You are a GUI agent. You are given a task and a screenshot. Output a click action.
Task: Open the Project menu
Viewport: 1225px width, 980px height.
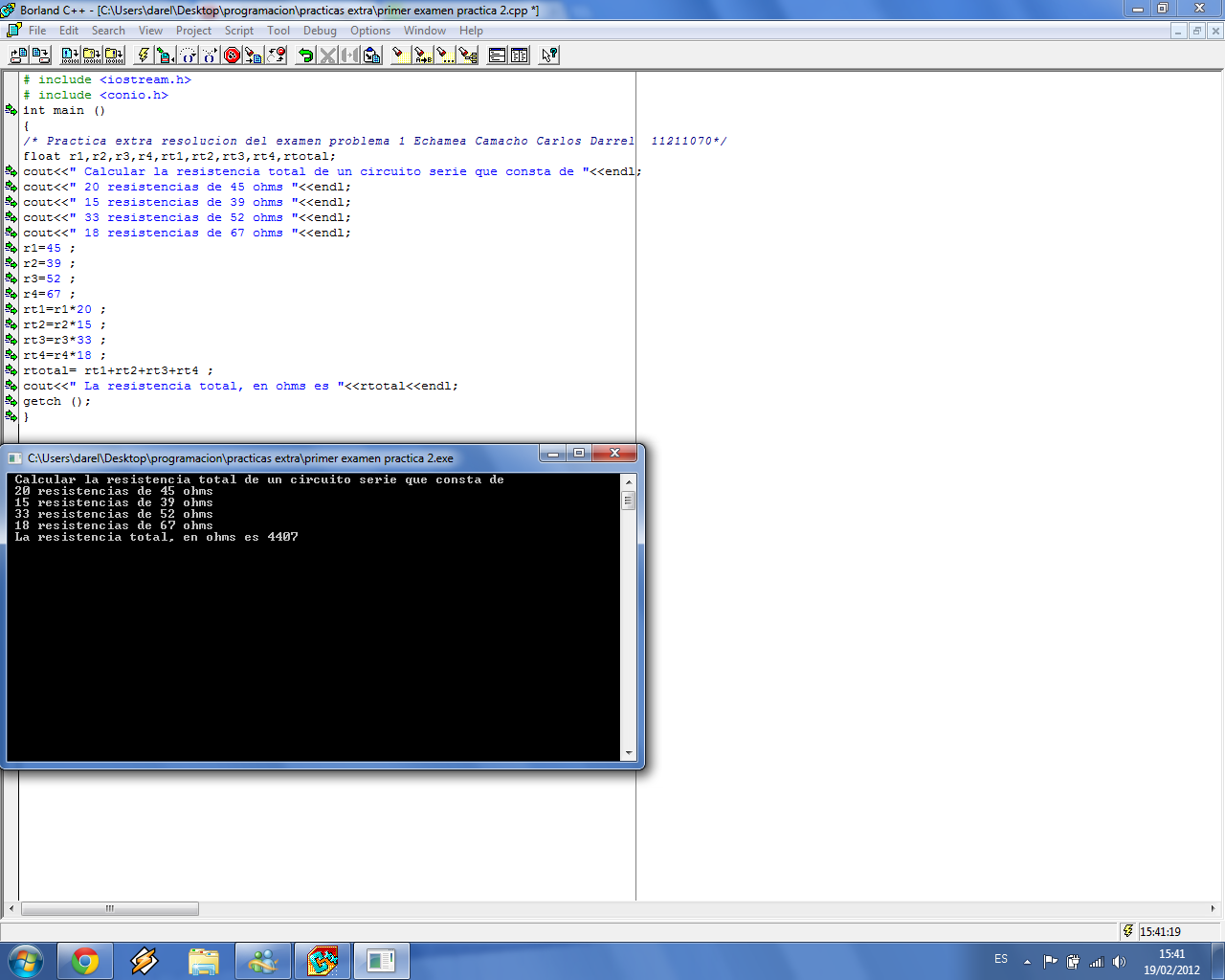point(193,30)
